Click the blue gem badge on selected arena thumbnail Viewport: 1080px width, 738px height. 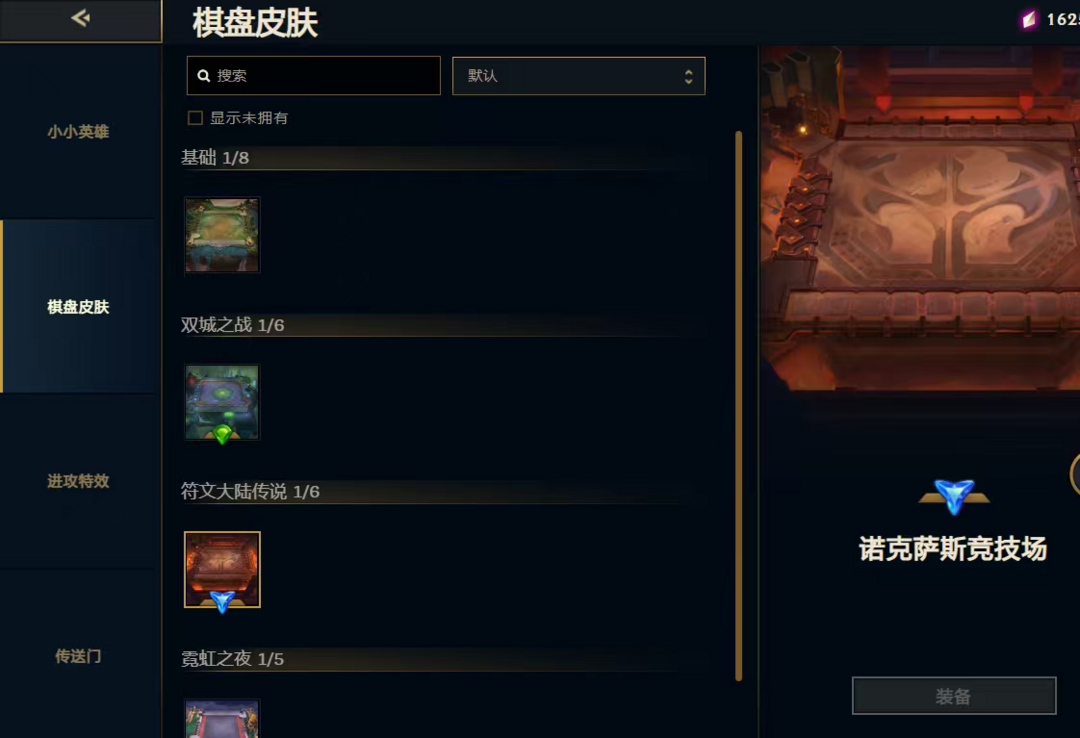[222, 601]
